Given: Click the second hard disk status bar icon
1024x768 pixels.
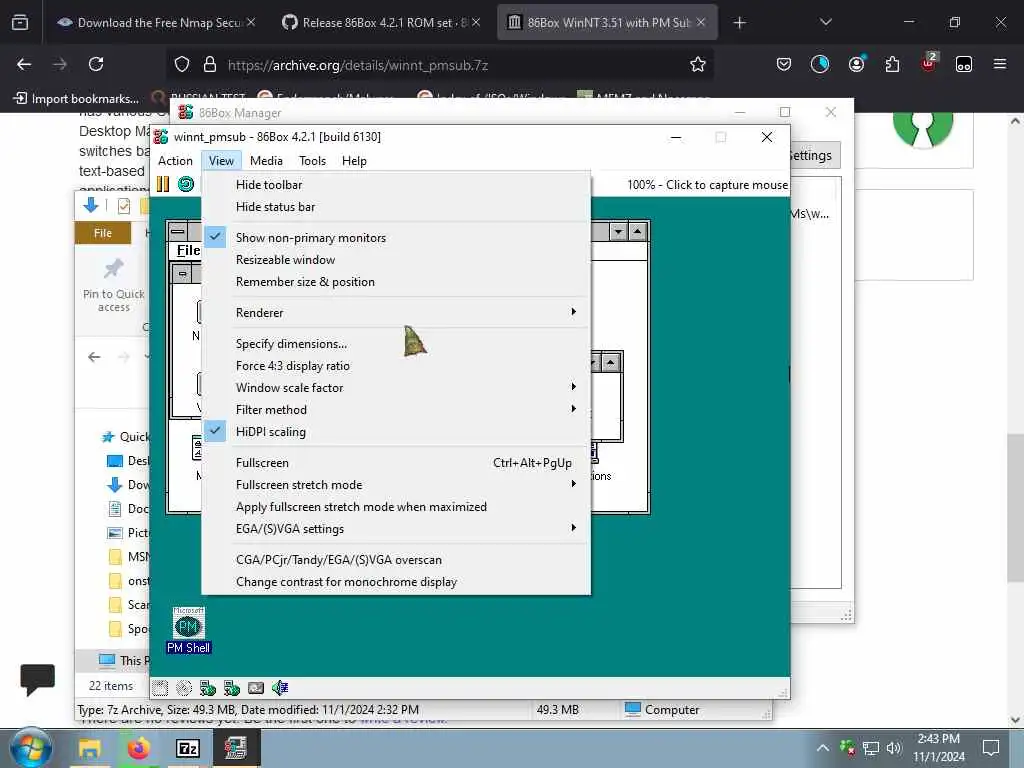Looking at the screenshot, I should [232, 688].
